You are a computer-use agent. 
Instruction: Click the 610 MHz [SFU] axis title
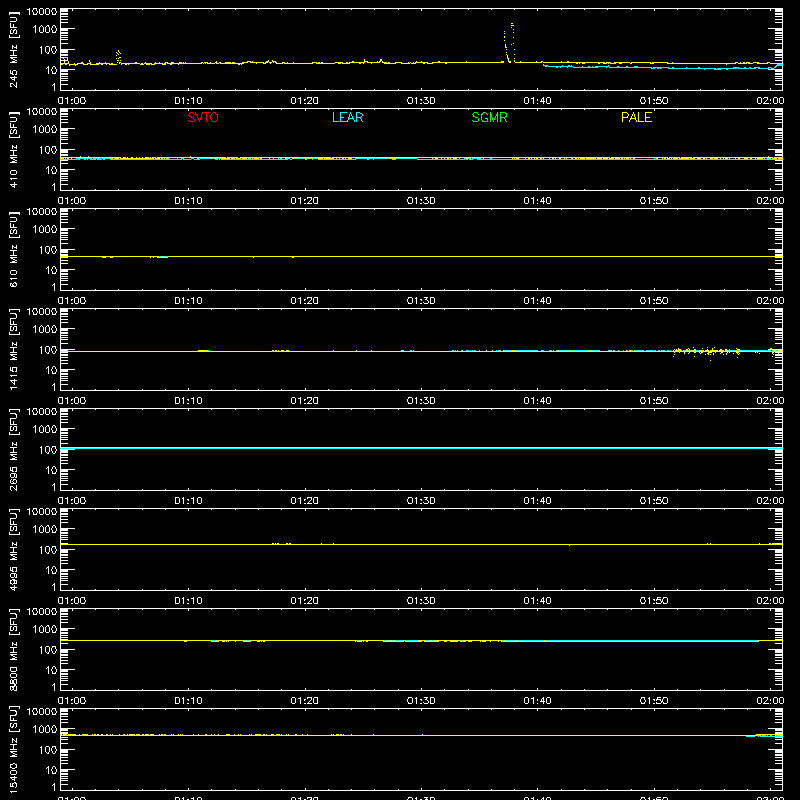tap(14, 250)
